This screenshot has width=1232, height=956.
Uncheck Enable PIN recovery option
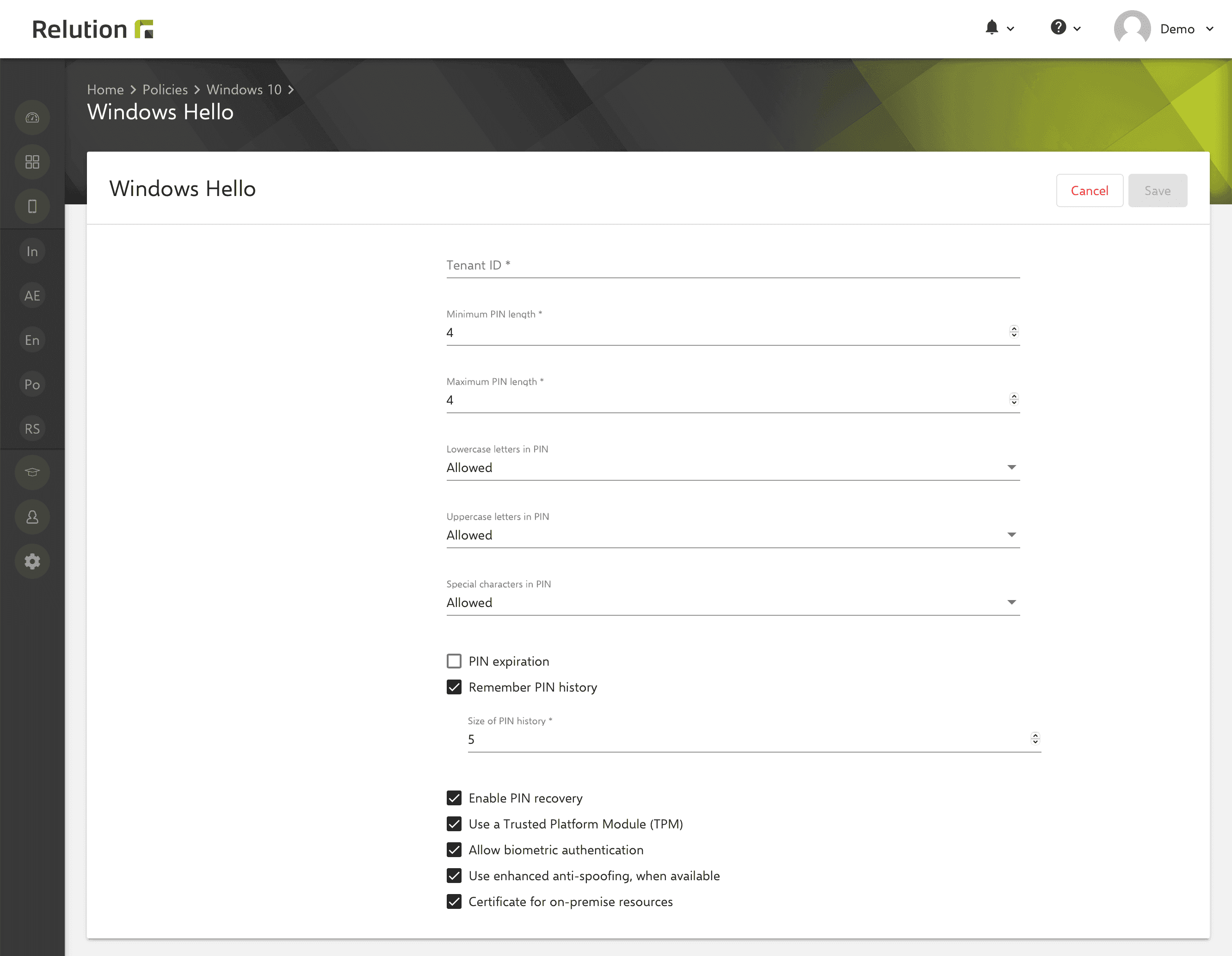coord(454,797)
